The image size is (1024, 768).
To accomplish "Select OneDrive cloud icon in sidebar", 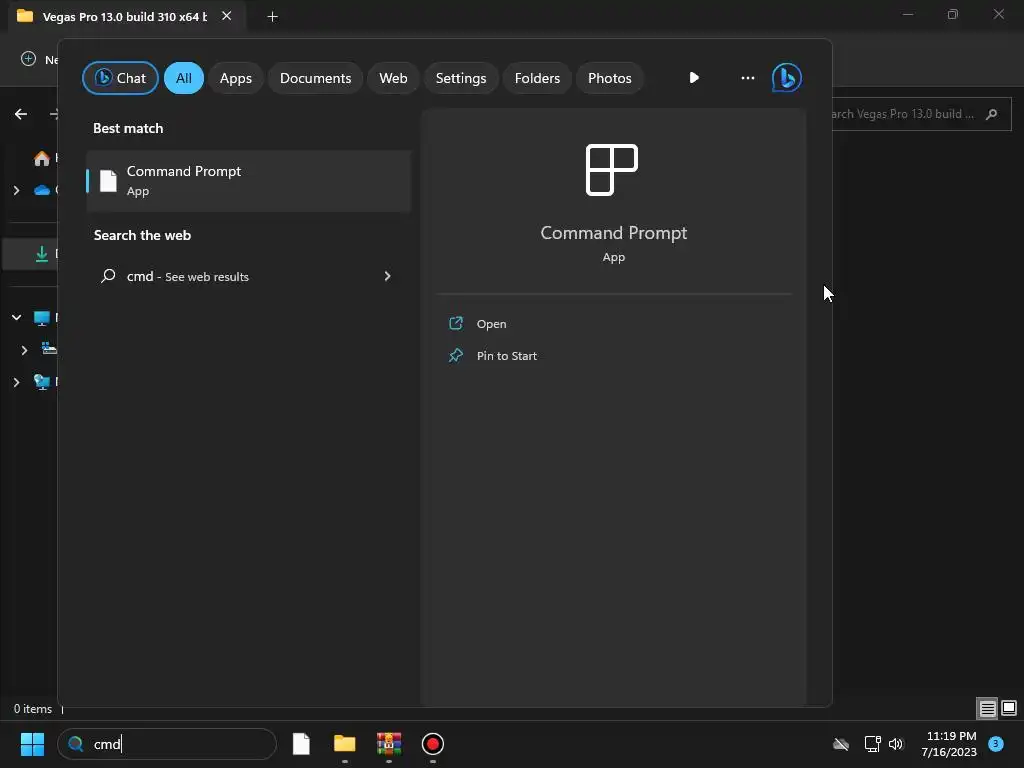I will point(42,190).
